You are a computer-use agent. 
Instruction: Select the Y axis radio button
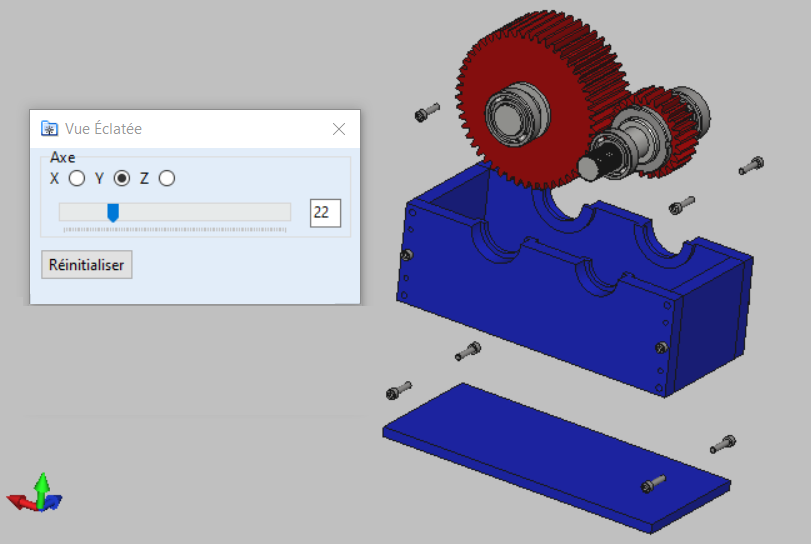click(122, 178)
